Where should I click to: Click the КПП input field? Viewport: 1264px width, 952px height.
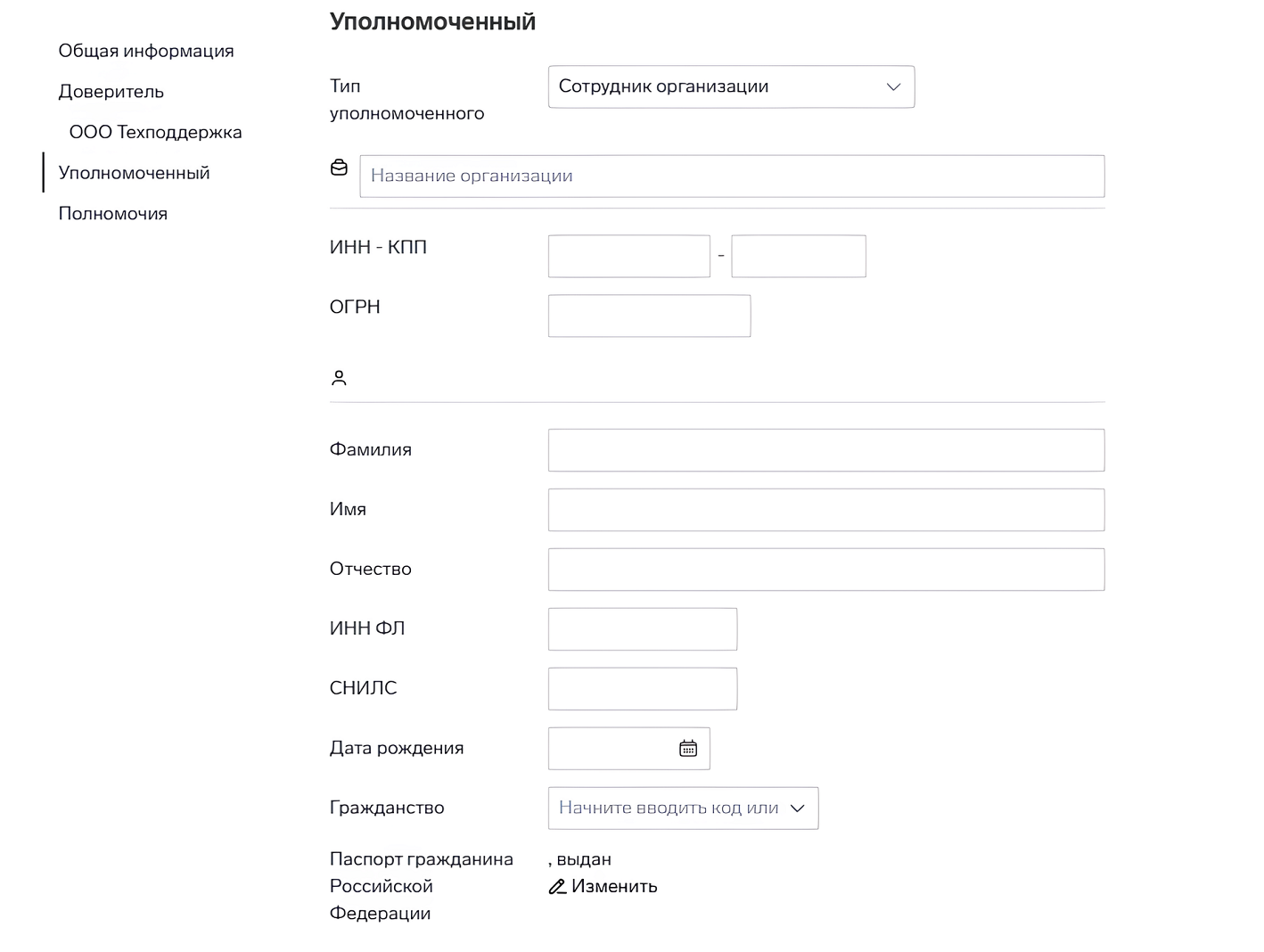pyautogui.click(x=799, y=257)
